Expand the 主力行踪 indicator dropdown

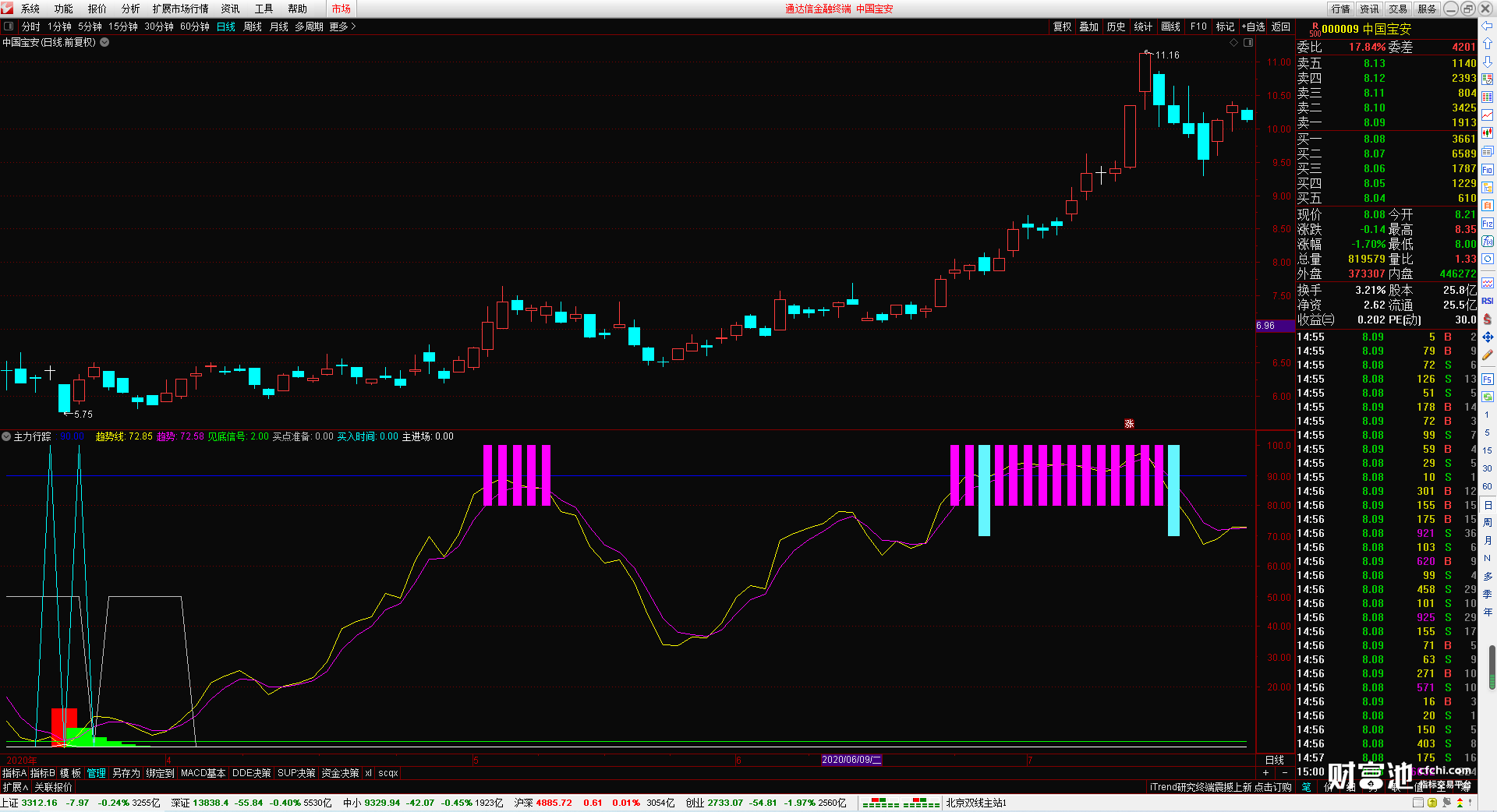pyautogui.click(x=6, y=436)
